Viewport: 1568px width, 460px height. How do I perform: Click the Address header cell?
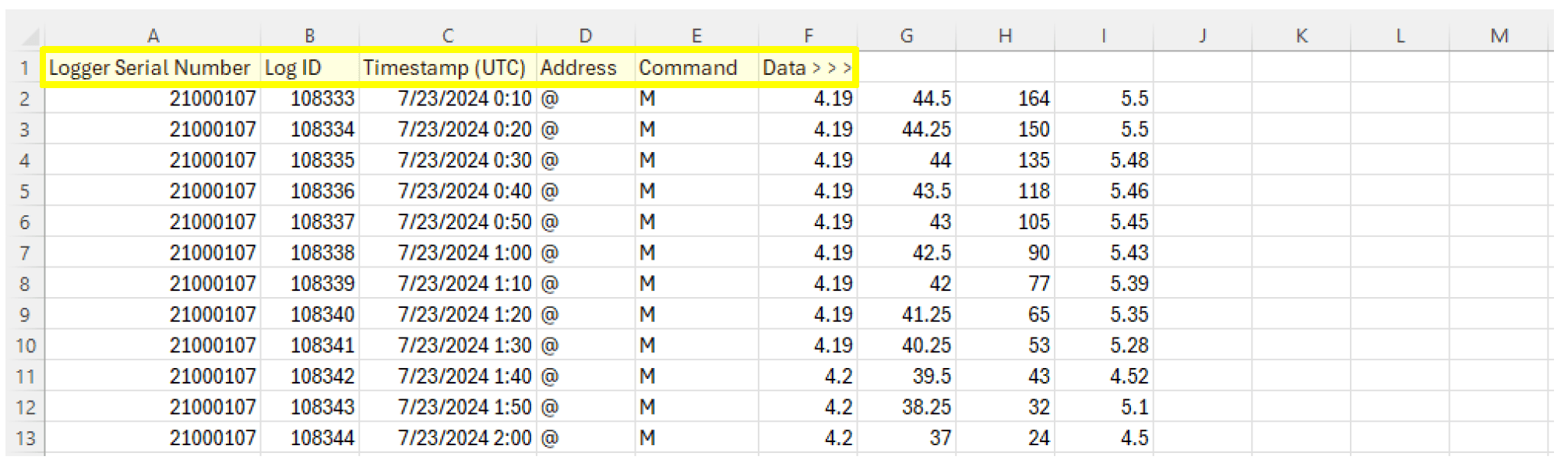[585, 68]
